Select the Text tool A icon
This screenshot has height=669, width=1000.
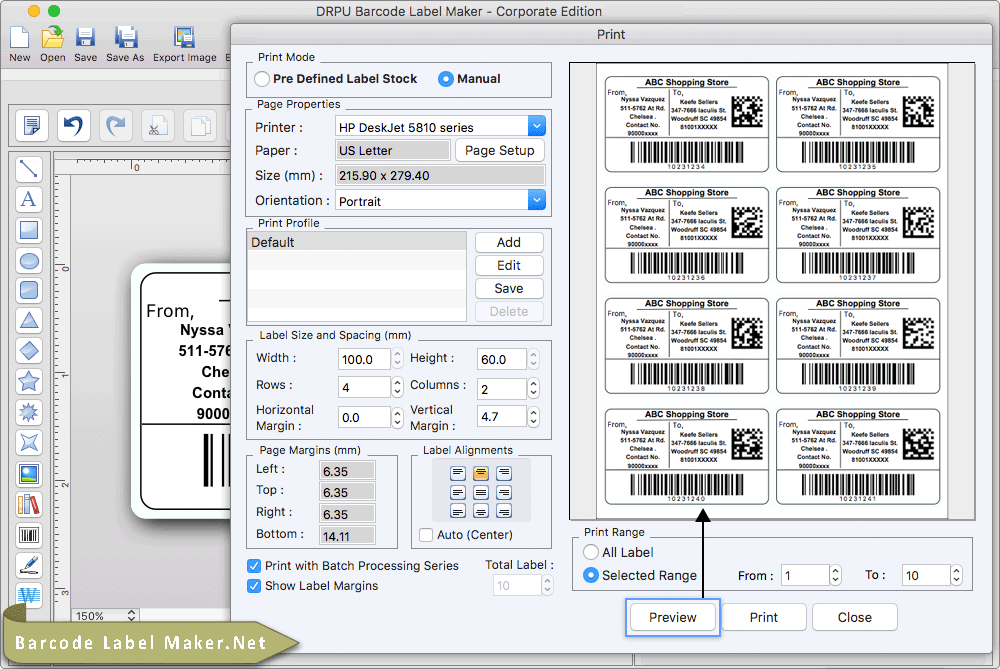29,200
